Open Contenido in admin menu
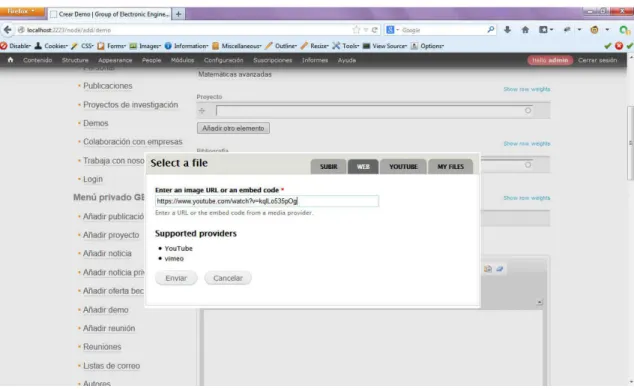Screen dimensions: 634x389 38,60
